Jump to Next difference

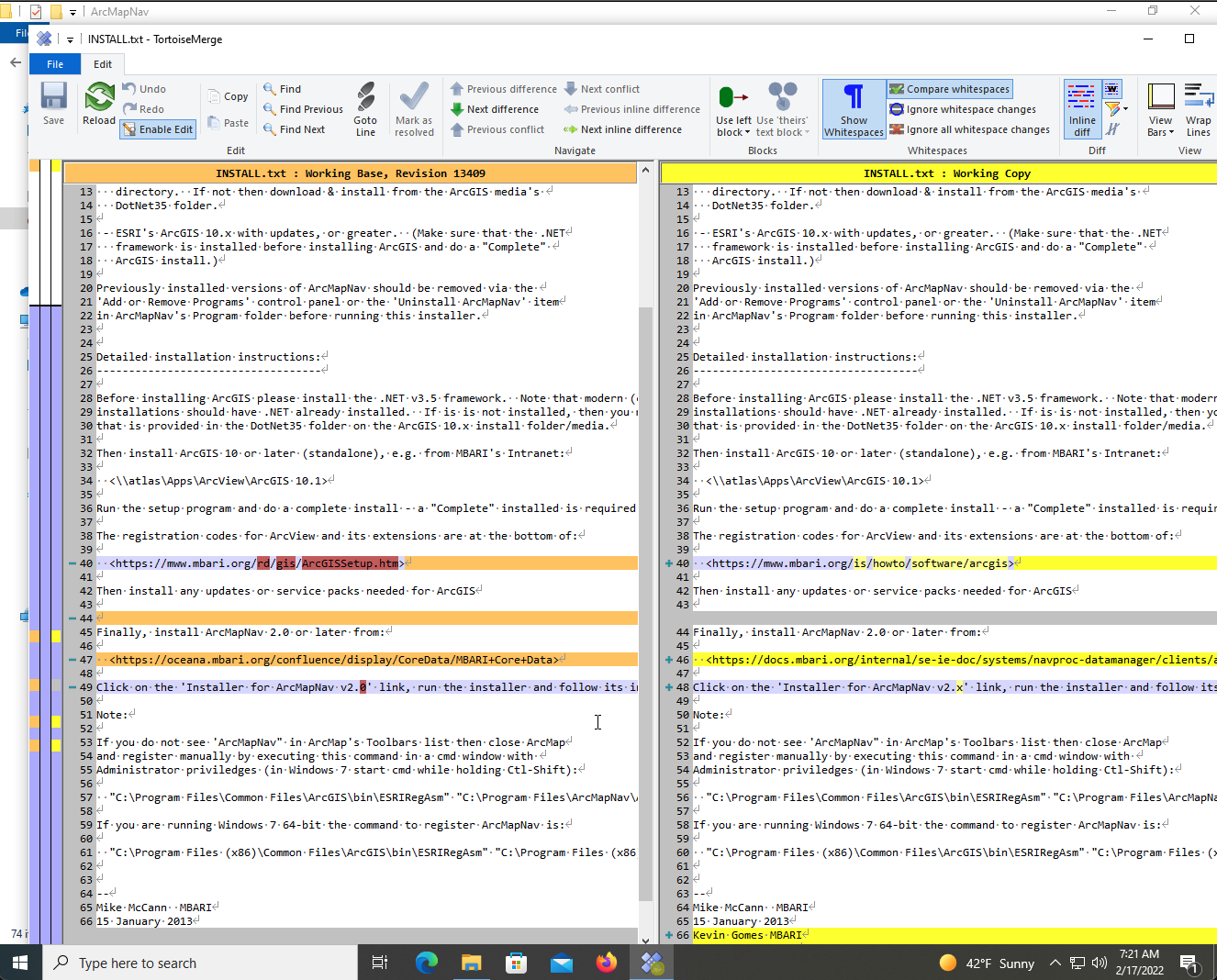(x=495, y=109)
